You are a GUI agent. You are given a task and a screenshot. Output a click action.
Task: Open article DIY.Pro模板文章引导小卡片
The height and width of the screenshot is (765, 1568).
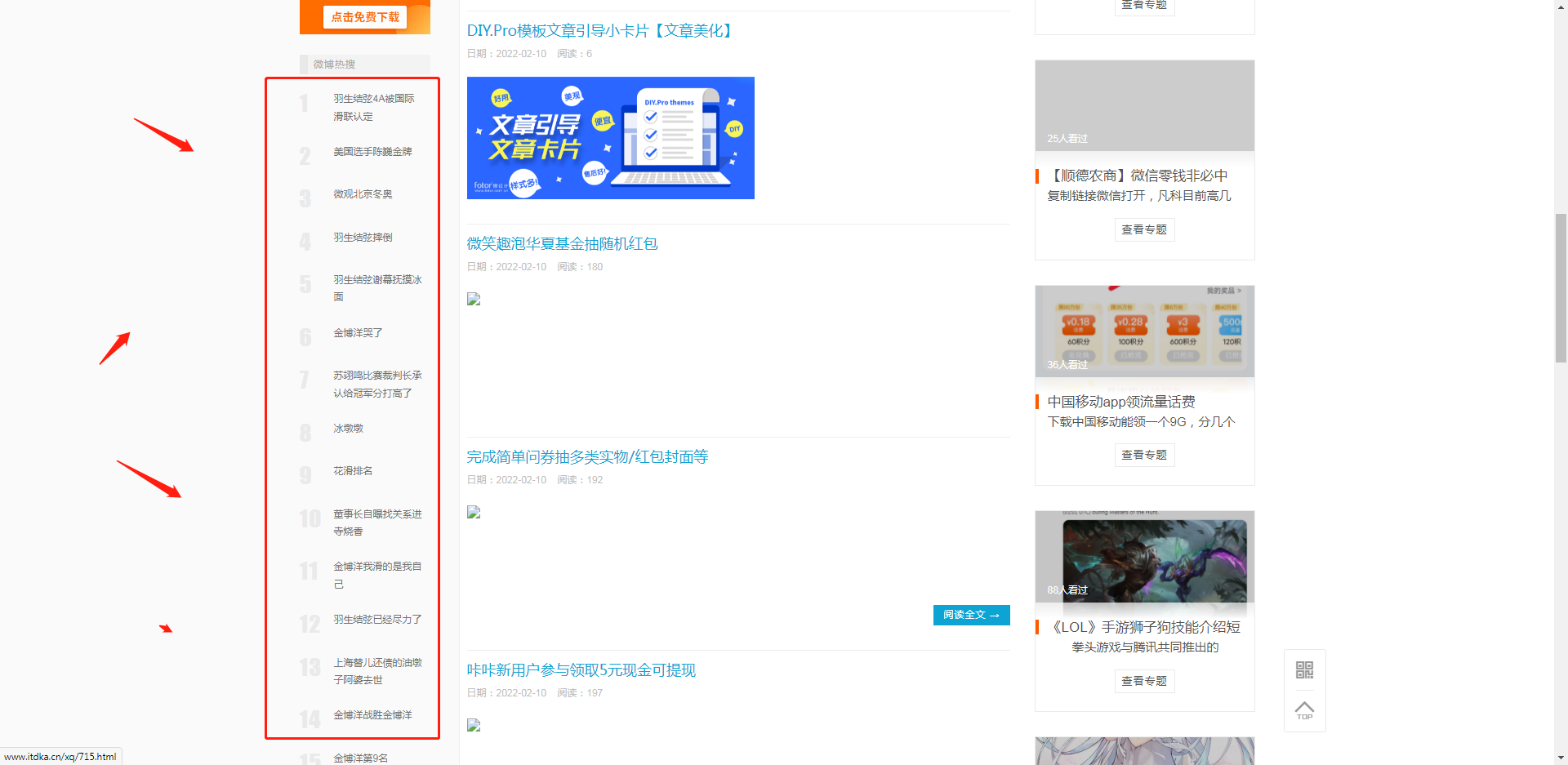click(x=600, y=31)
